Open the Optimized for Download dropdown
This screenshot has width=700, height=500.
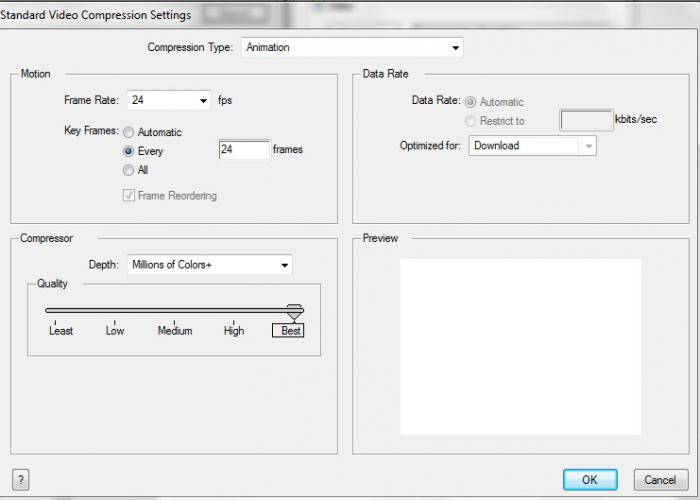point(532,146)
